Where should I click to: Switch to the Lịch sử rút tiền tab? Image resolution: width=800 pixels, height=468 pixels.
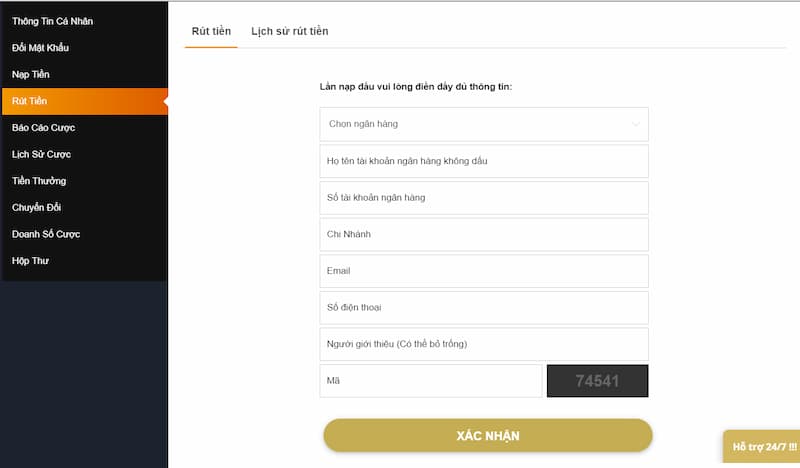click(289, 31)
